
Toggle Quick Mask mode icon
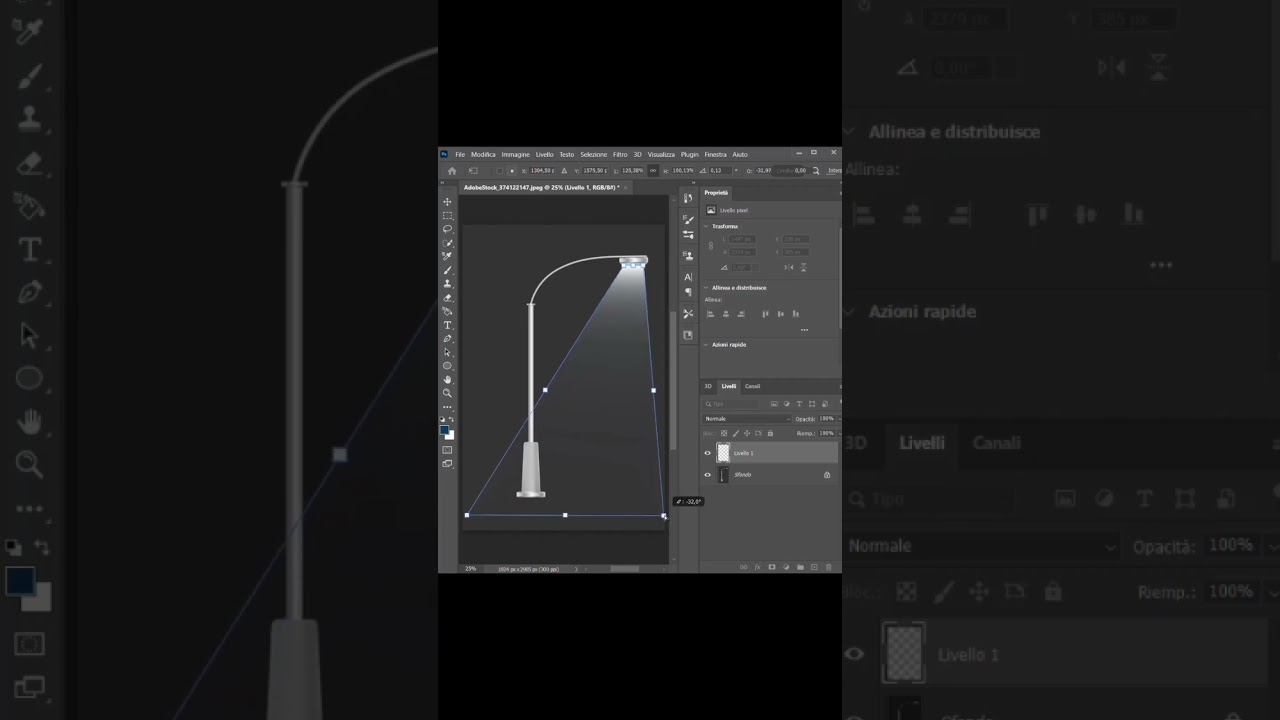coord(447,450)
